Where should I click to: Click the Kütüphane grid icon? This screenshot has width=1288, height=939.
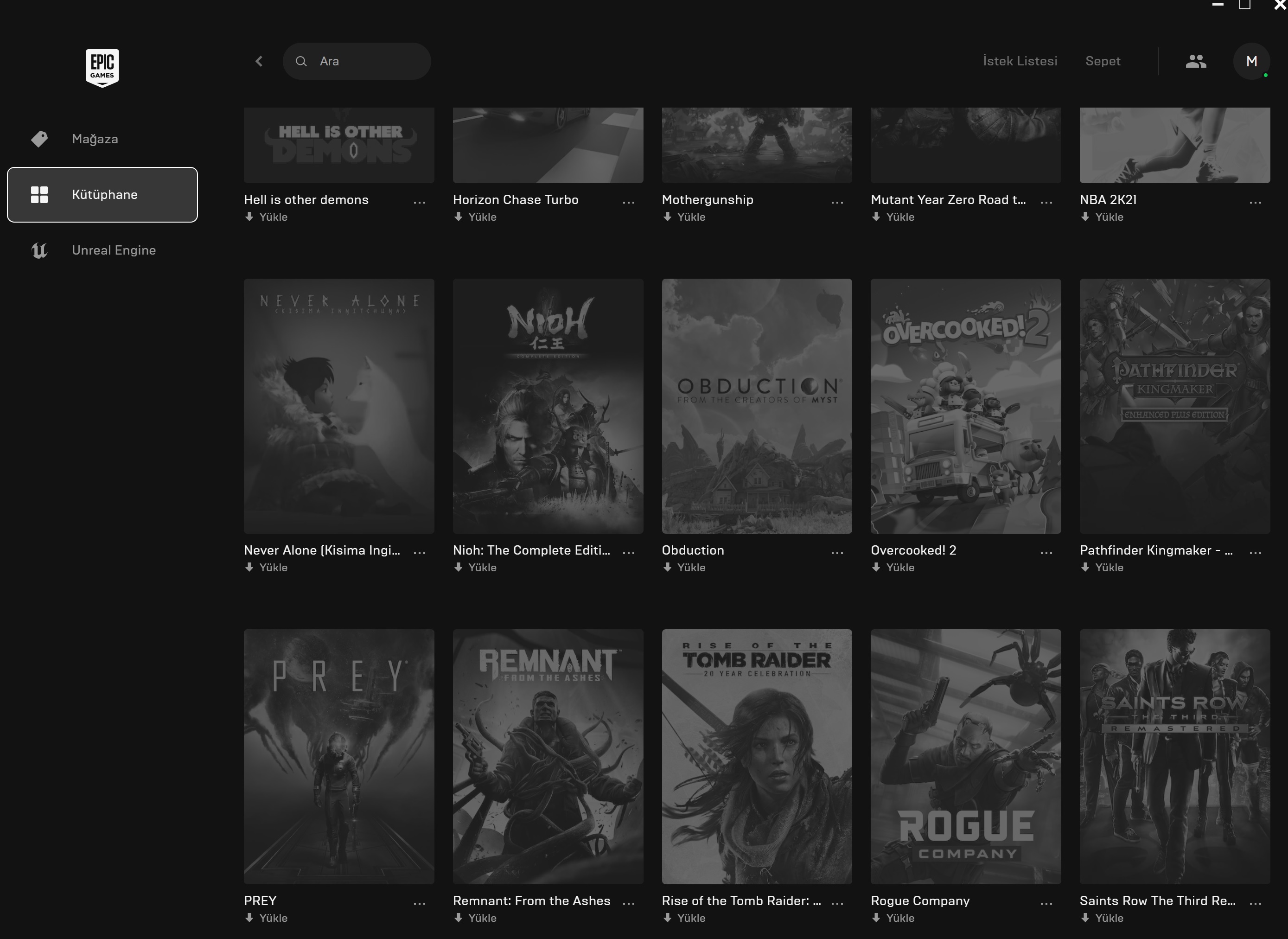coord(39,194)
